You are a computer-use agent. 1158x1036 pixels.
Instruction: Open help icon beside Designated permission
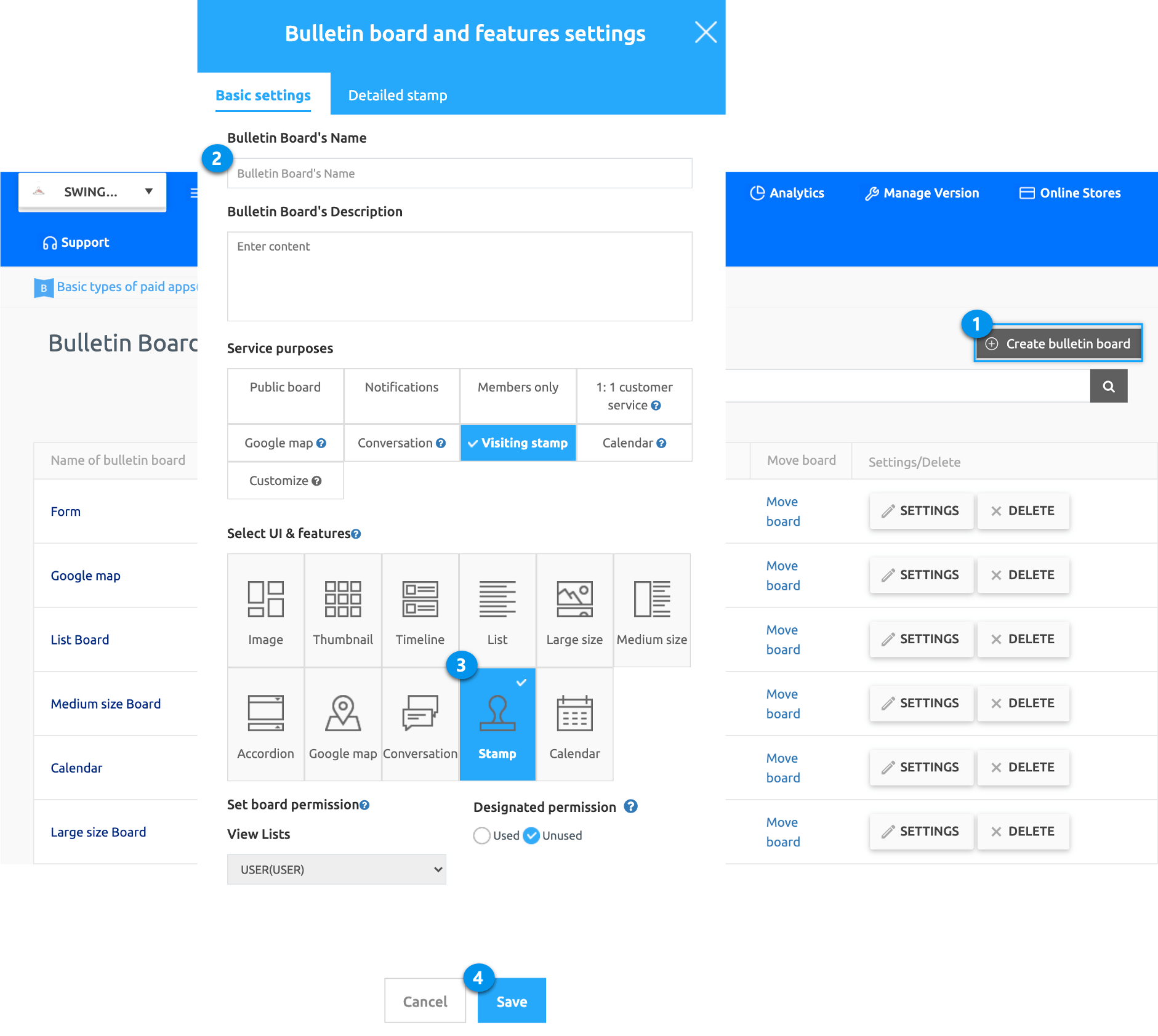pos(630,806)
